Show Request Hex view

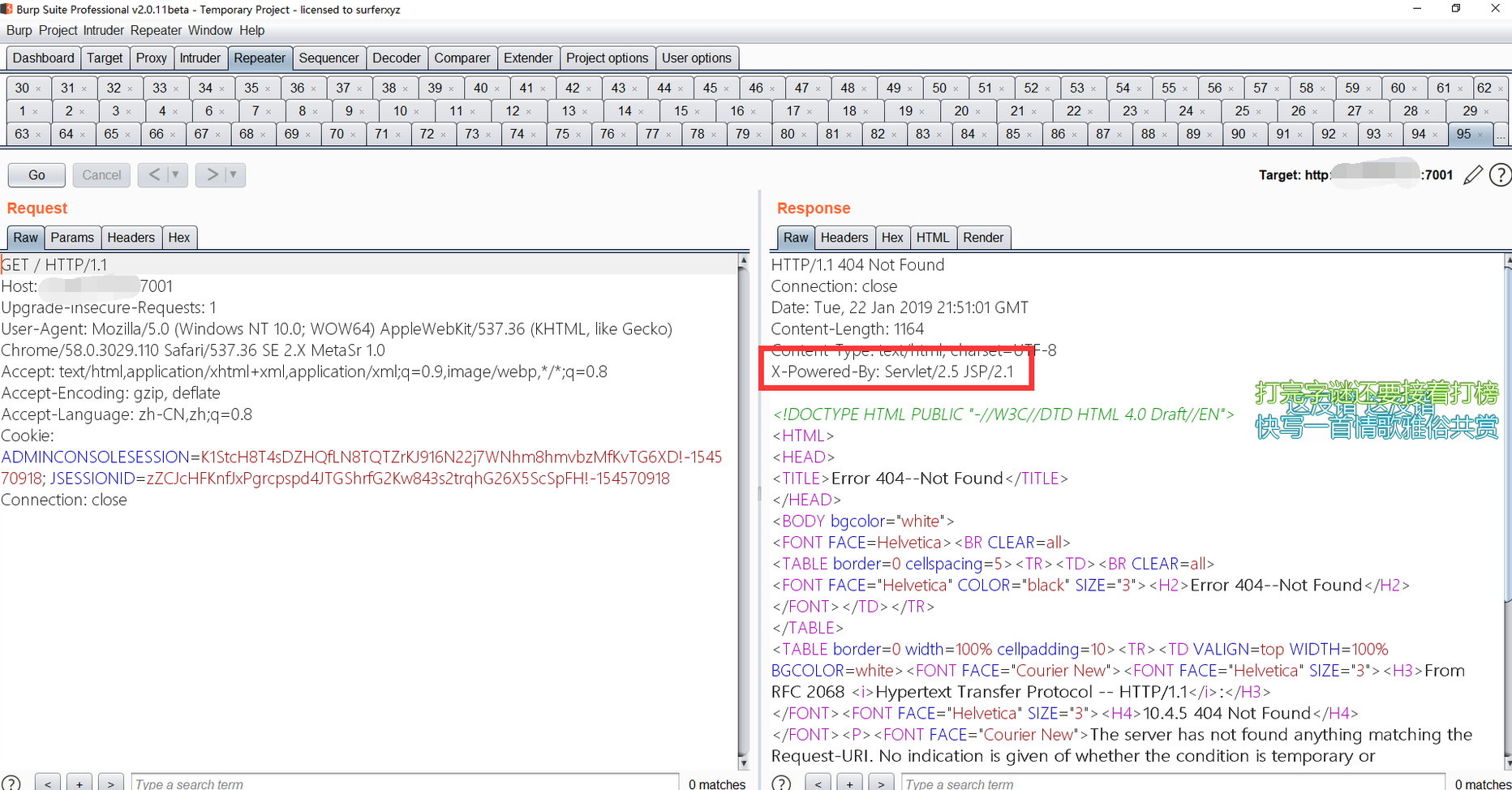179,238
